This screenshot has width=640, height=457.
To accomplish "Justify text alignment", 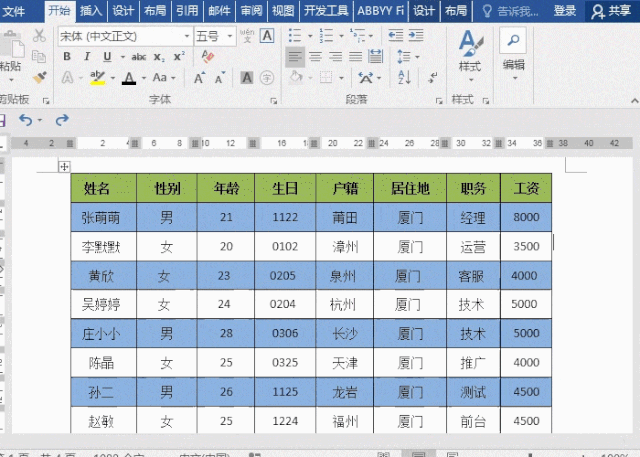I will tap(356, 56).
